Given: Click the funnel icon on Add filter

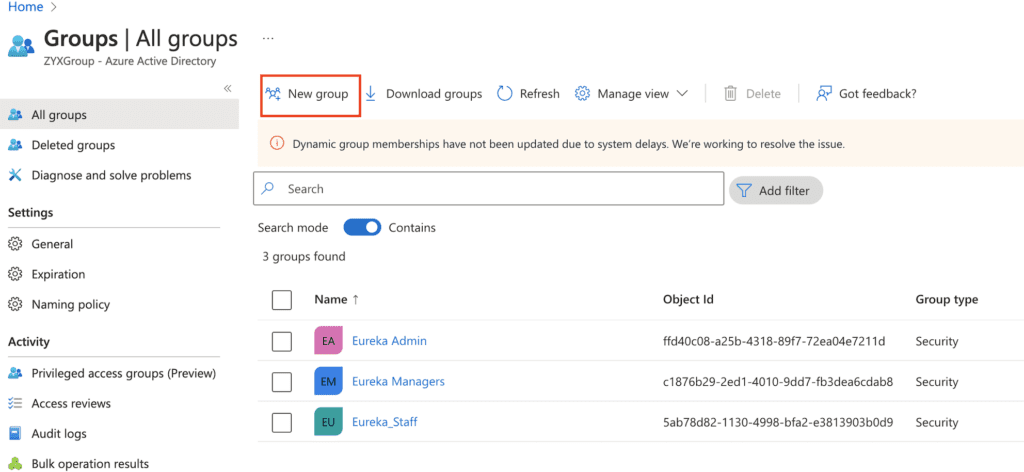Looking at the screenshot, I should tap(744, 191).
